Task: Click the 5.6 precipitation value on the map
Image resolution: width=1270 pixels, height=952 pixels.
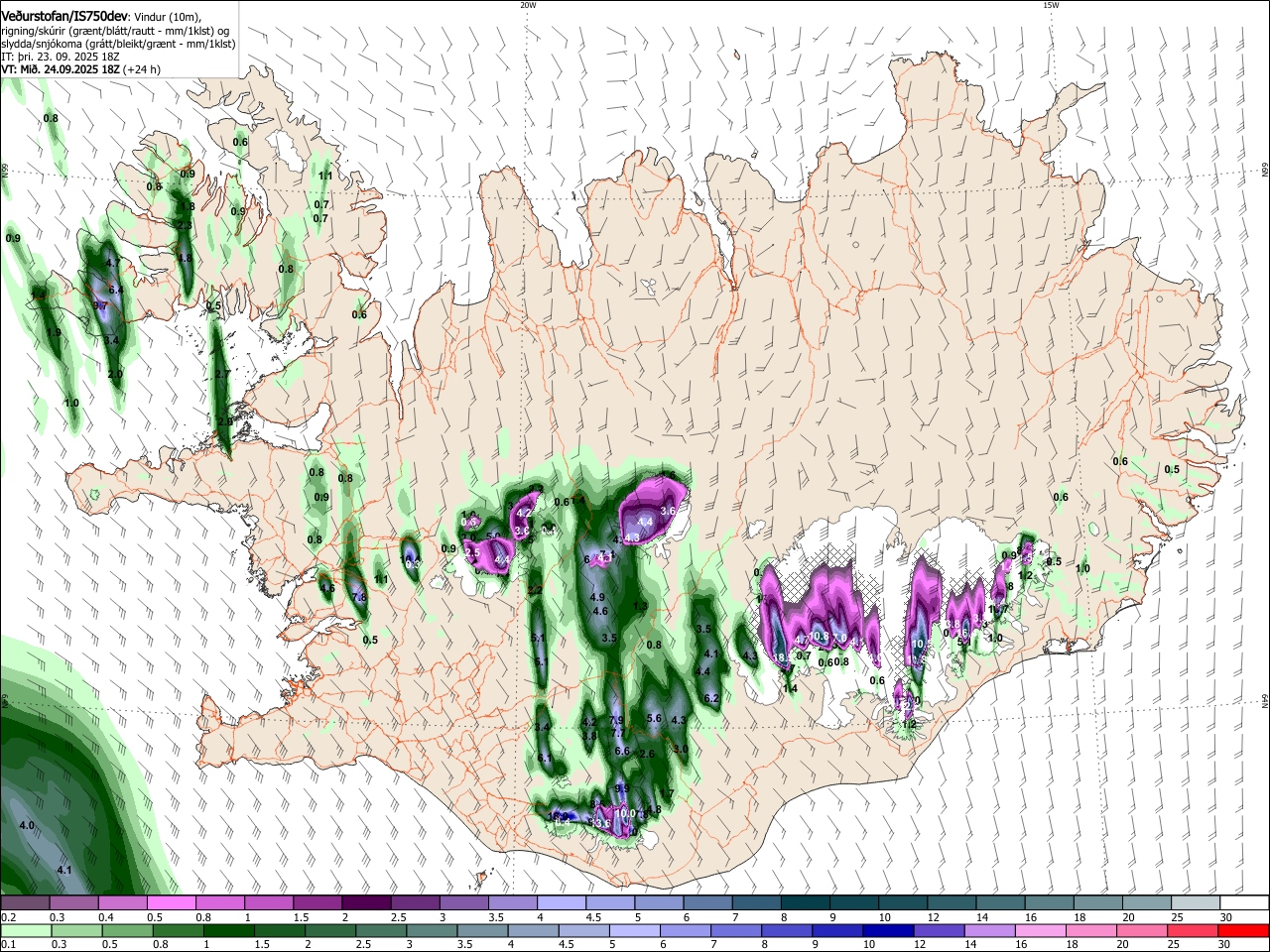Action: tap(654, 718)
